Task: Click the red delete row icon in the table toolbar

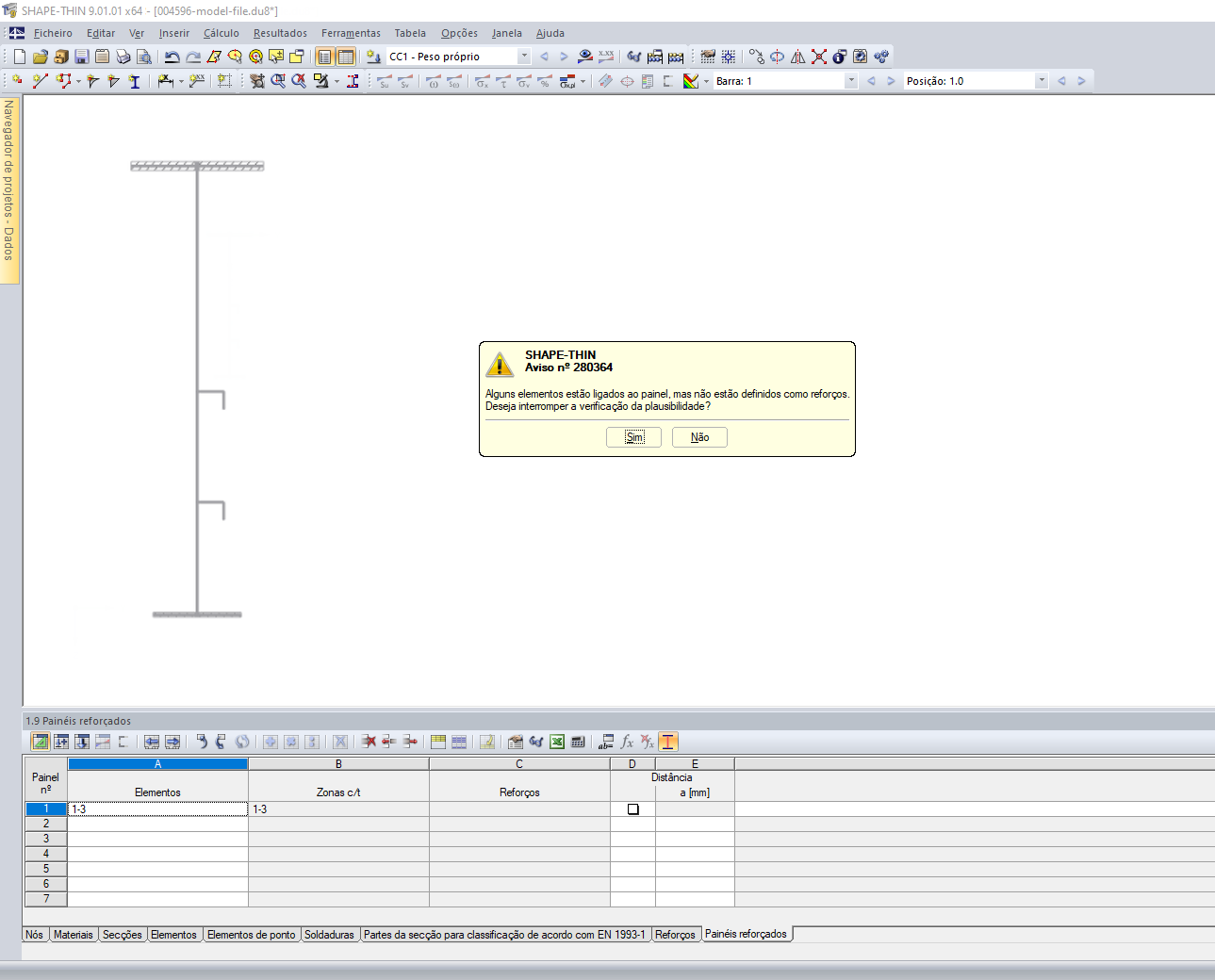Action: [x=369, y=742]
